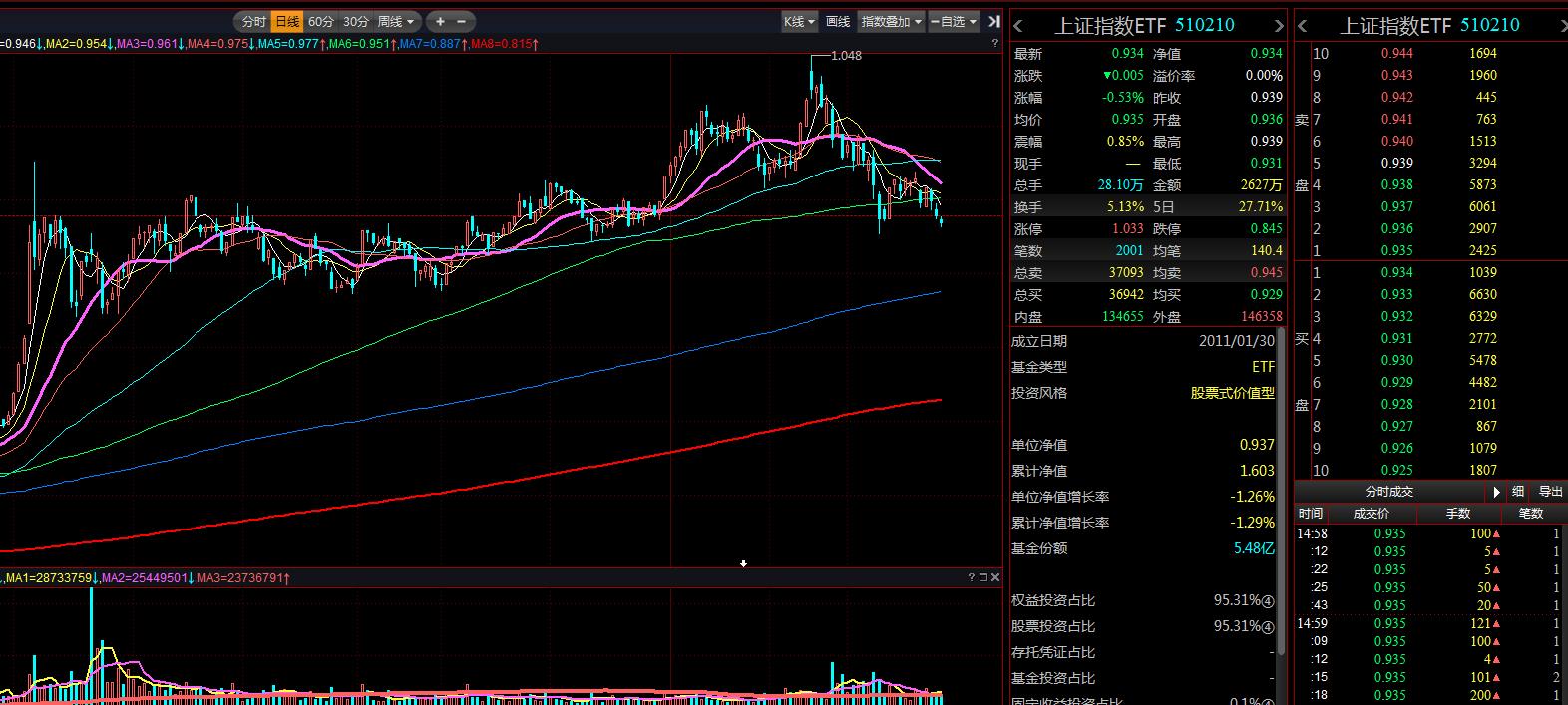Click the MA1=0.946 indicator label
Screen dimensions: 1568x705
[x=21, y=44]
